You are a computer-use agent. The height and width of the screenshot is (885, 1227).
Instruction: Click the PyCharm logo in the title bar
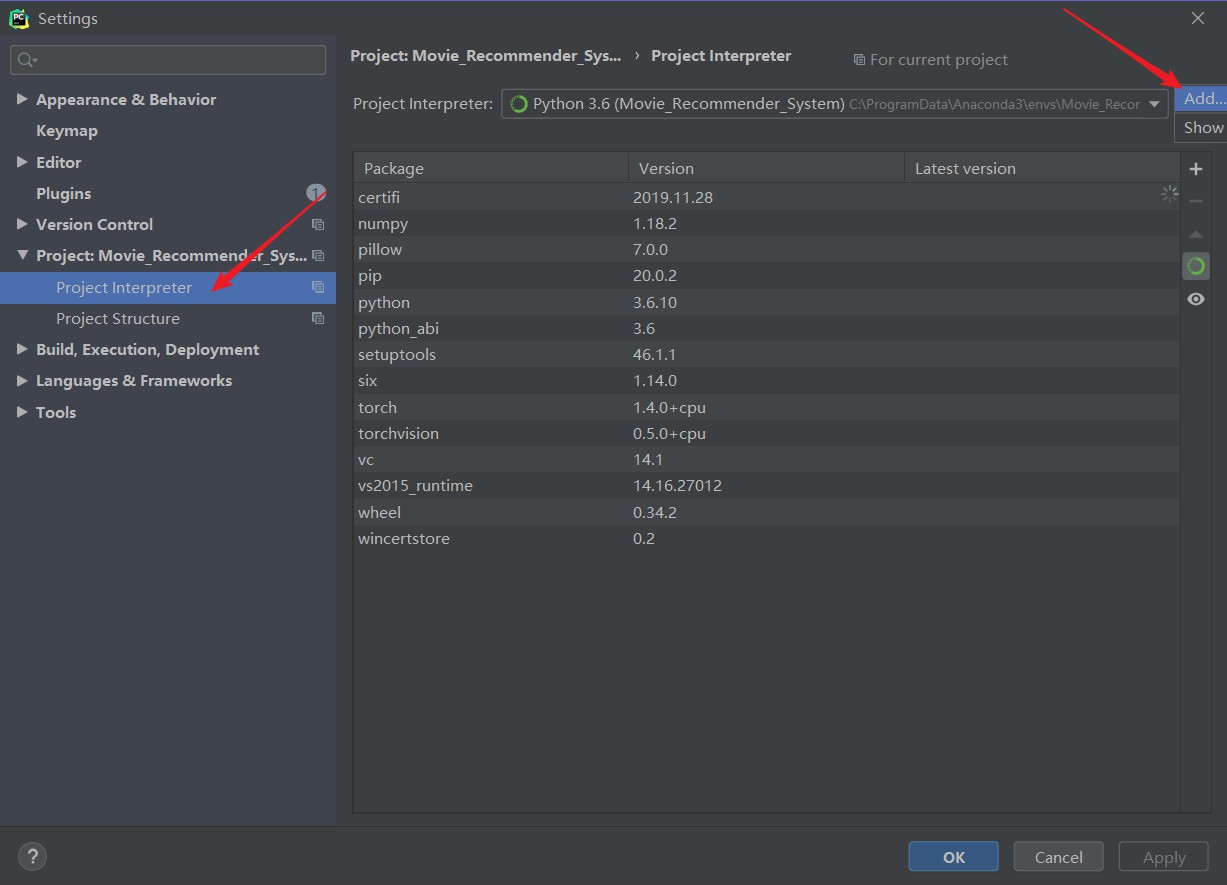19,18
